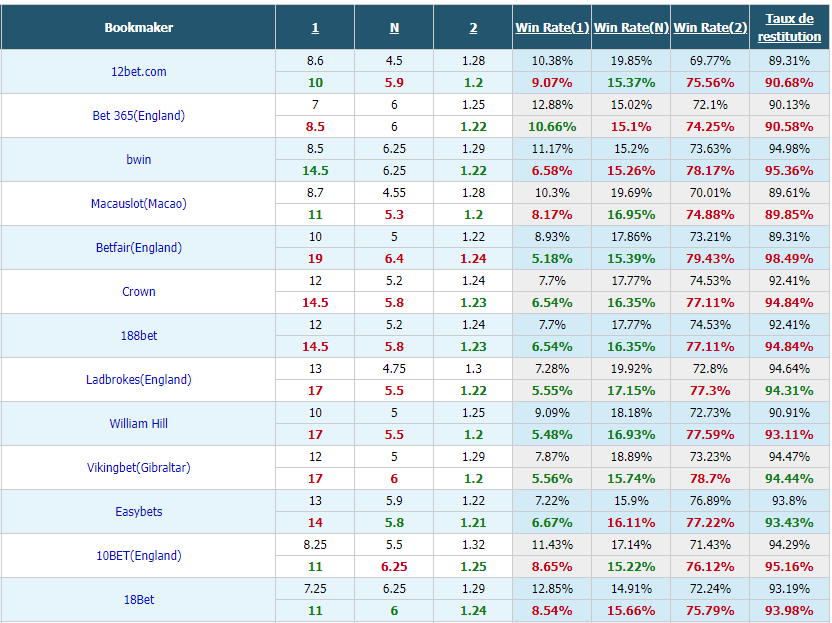832x623 pixels.
Task: Open the 12bet.com bookmaker link
Action: click(x=138, y=72)
